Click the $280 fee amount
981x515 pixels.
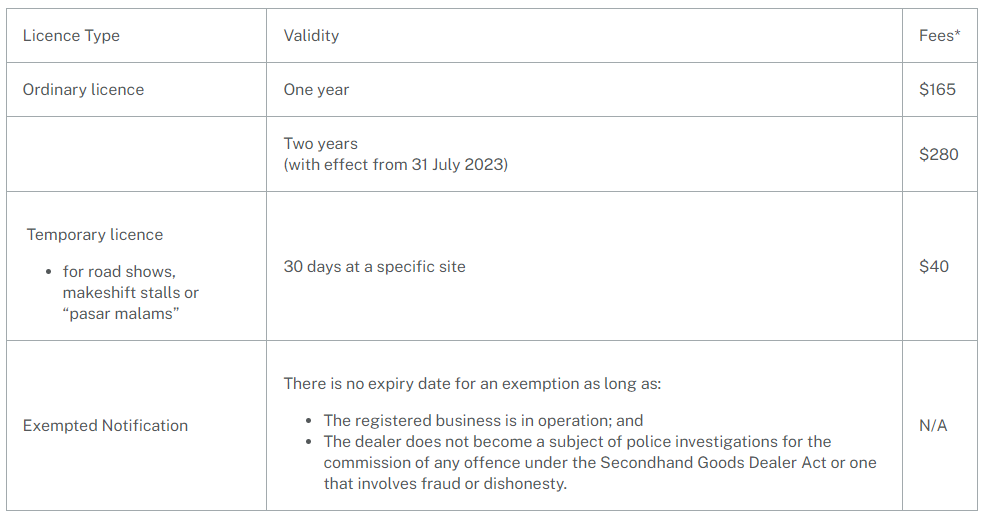[x=938, y=154]
